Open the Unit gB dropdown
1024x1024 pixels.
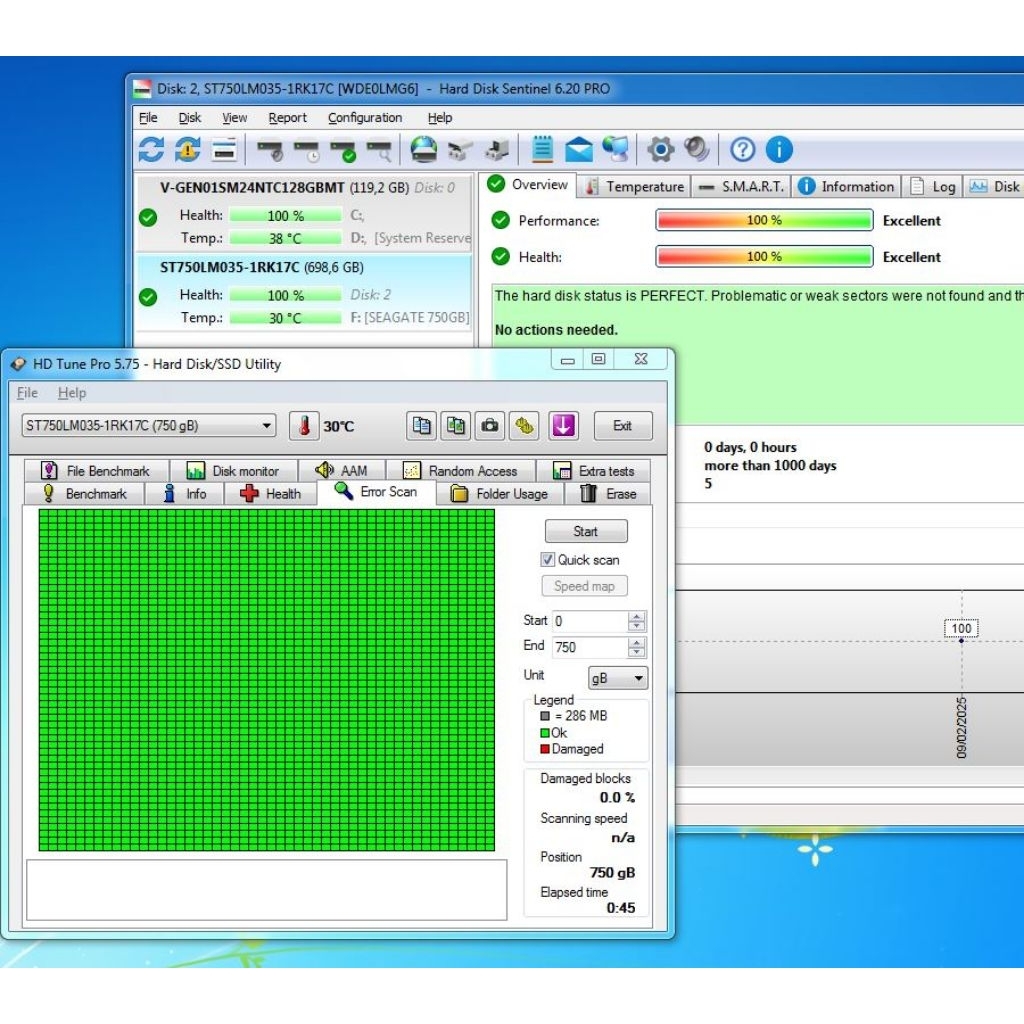tap(617, 679)
